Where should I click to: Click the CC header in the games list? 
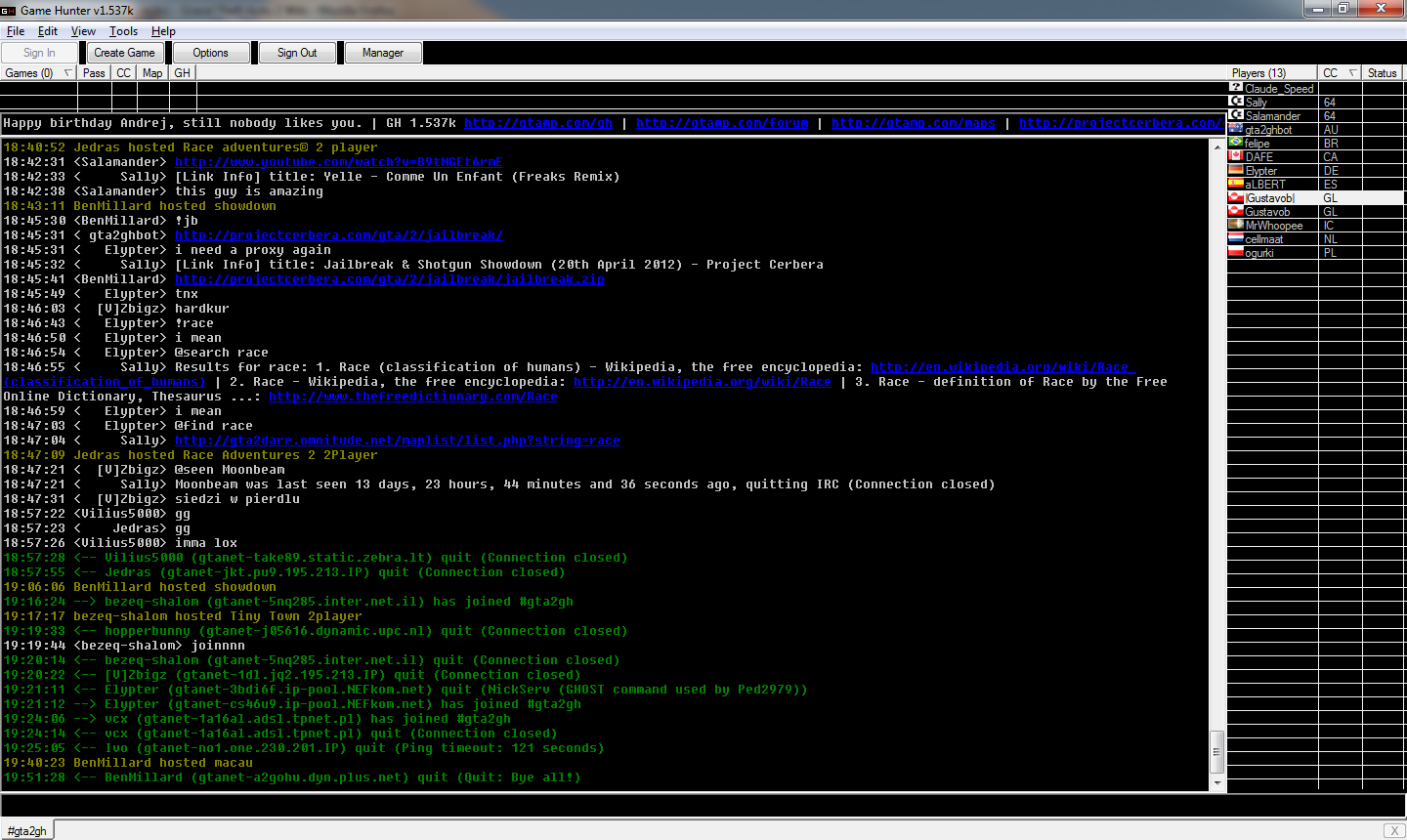124,73
